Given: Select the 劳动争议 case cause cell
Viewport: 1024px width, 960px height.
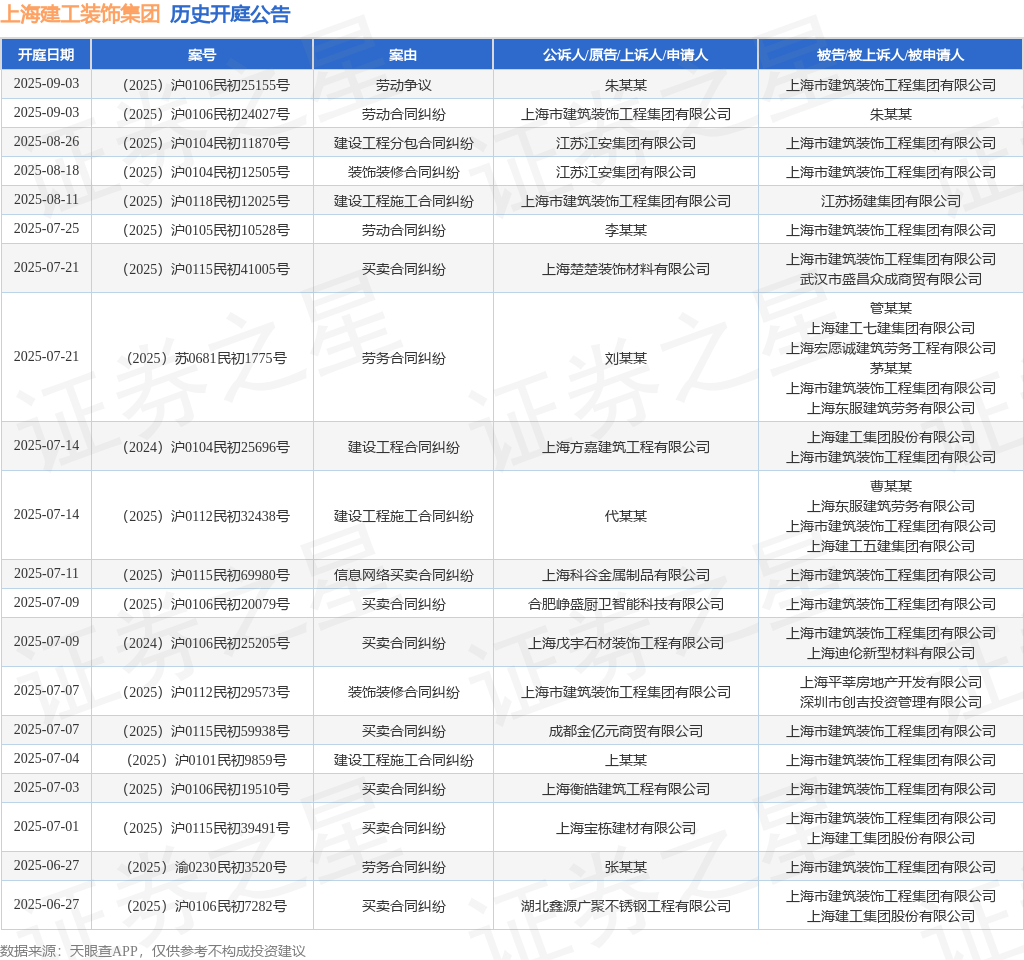Looking at the screenshot, I should 403,85.
